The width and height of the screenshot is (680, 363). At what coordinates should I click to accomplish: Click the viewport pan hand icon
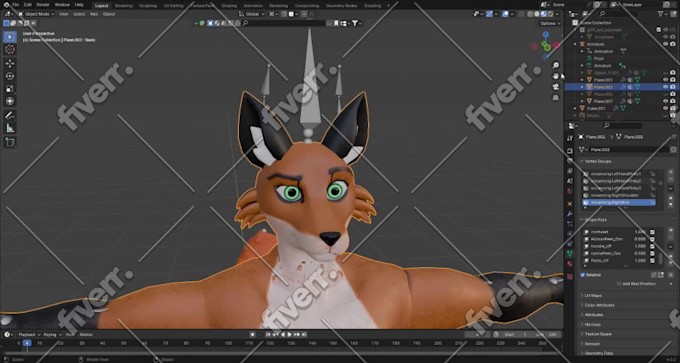click(556, 76)
